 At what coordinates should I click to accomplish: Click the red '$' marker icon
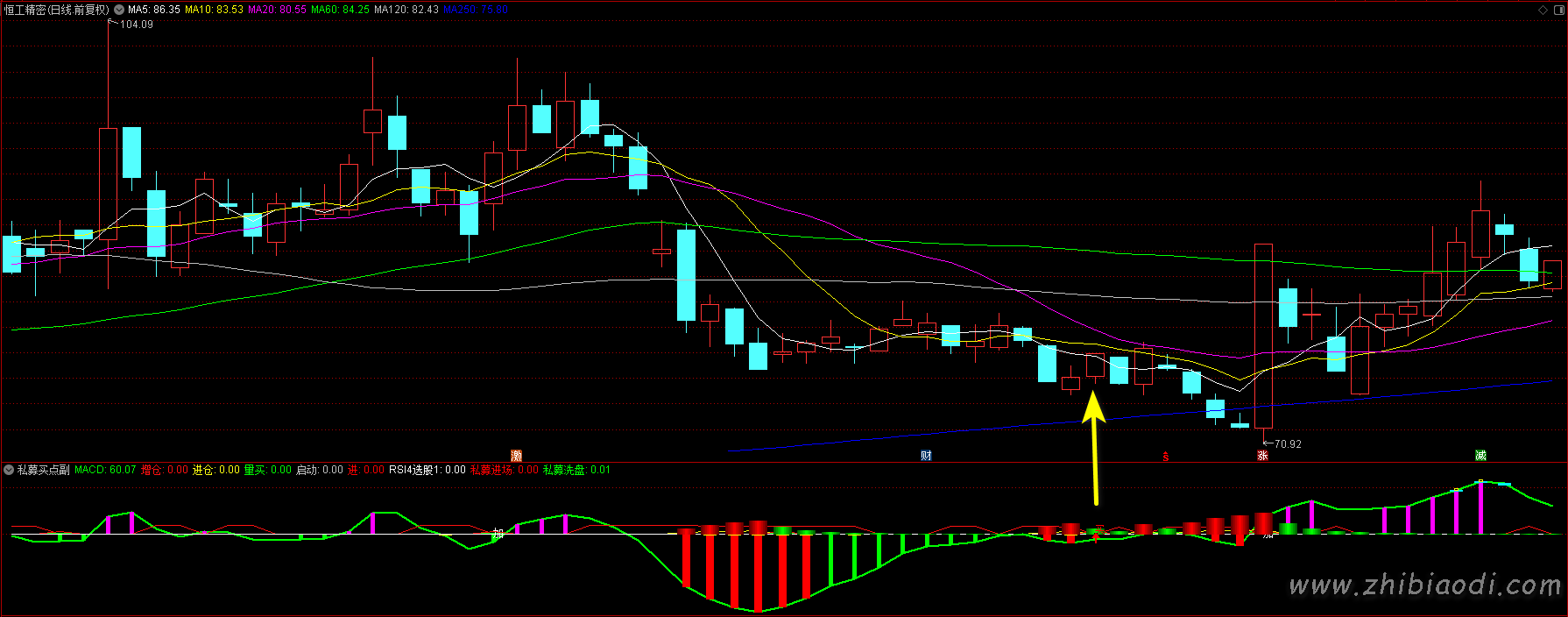coord(1165,457)
